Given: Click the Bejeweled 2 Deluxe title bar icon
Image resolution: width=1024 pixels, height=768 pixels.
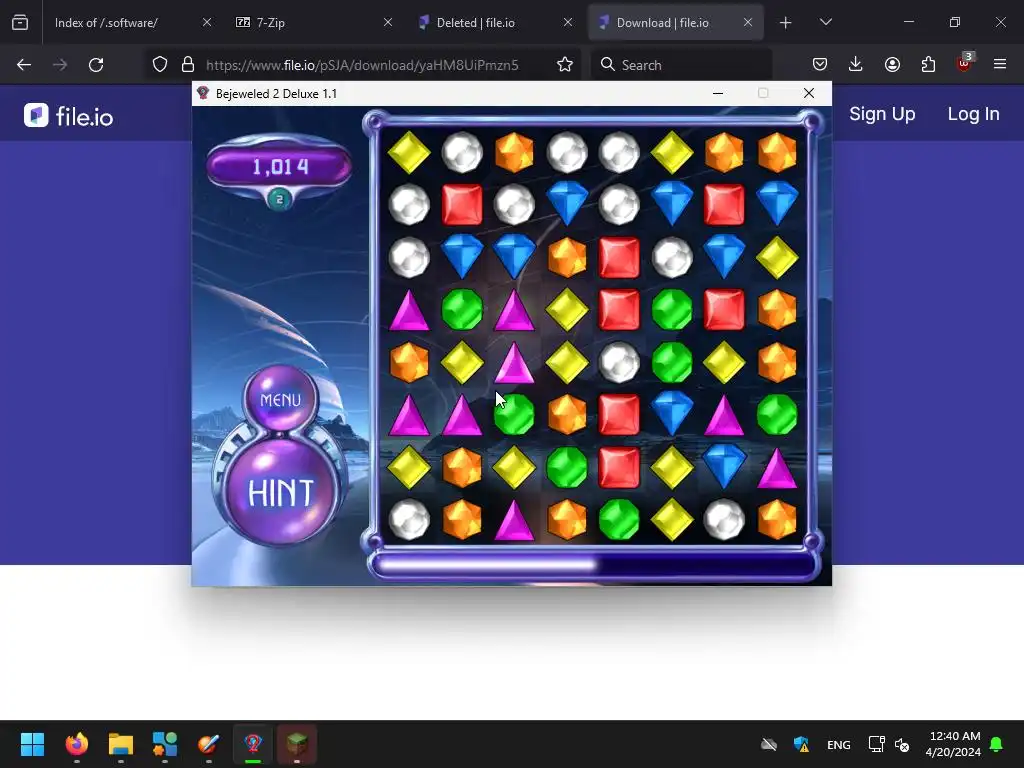Looking at the screenshot, I should [x=203, y=93].
